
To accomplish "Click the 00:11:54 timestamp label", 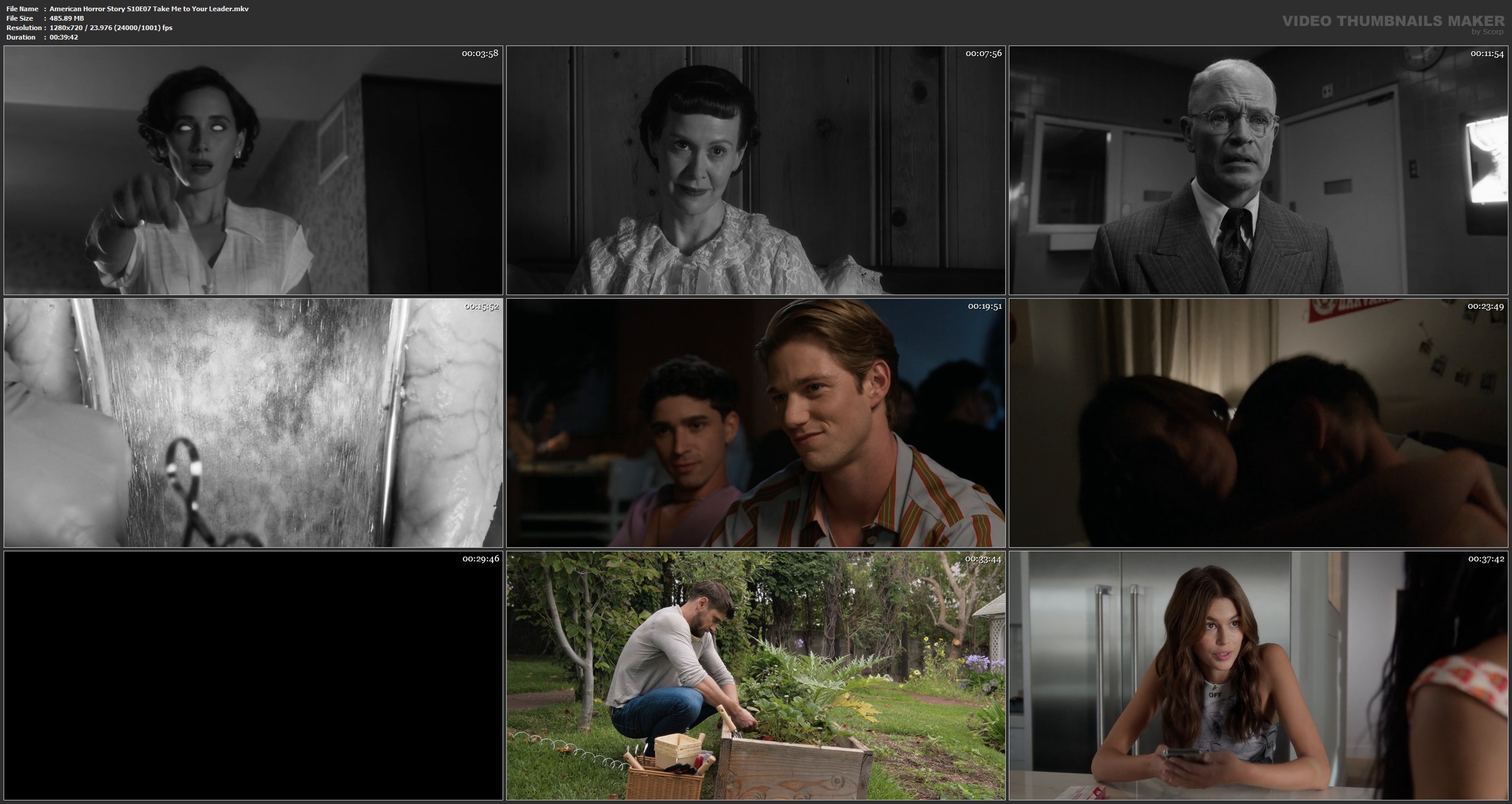I will click(1487, 54).
